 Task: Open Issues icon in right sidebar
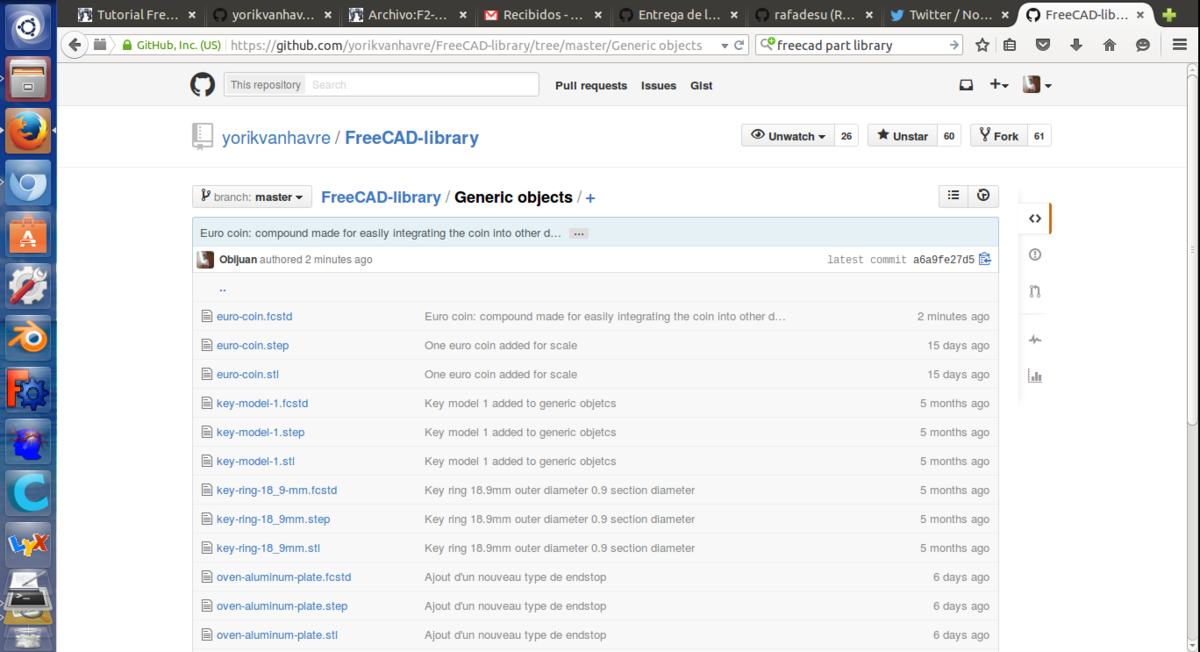1035,255
